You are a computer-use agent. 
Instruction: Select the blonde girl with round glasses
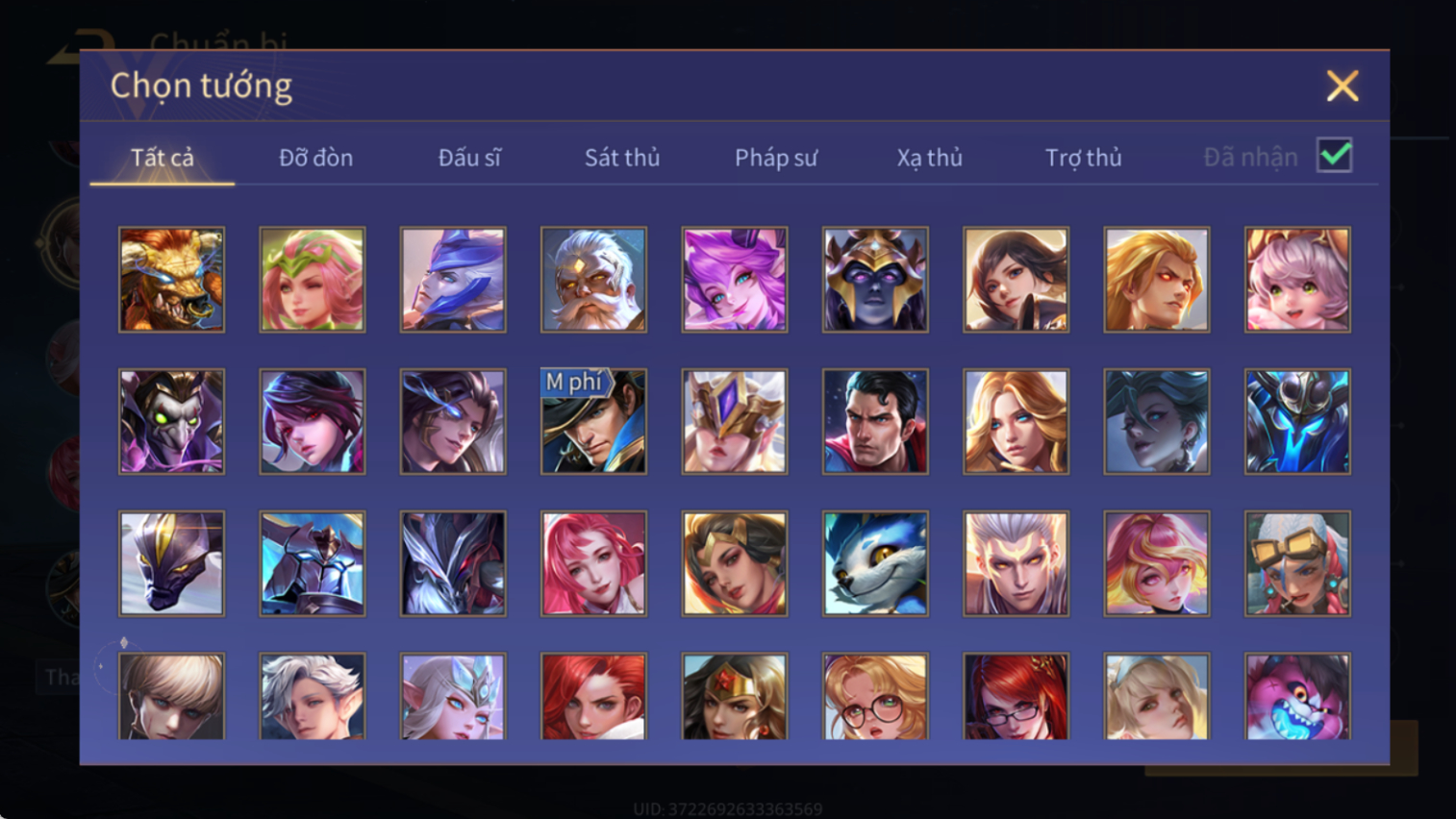click(875, 696)
